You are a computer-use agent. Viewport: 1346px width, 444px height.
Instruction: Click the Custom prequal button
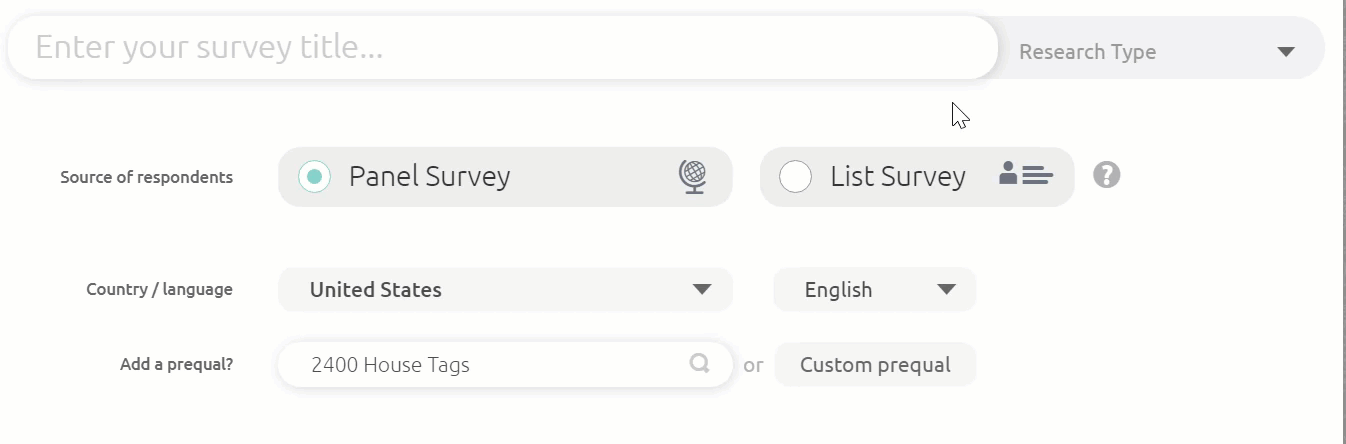(875, 365)
